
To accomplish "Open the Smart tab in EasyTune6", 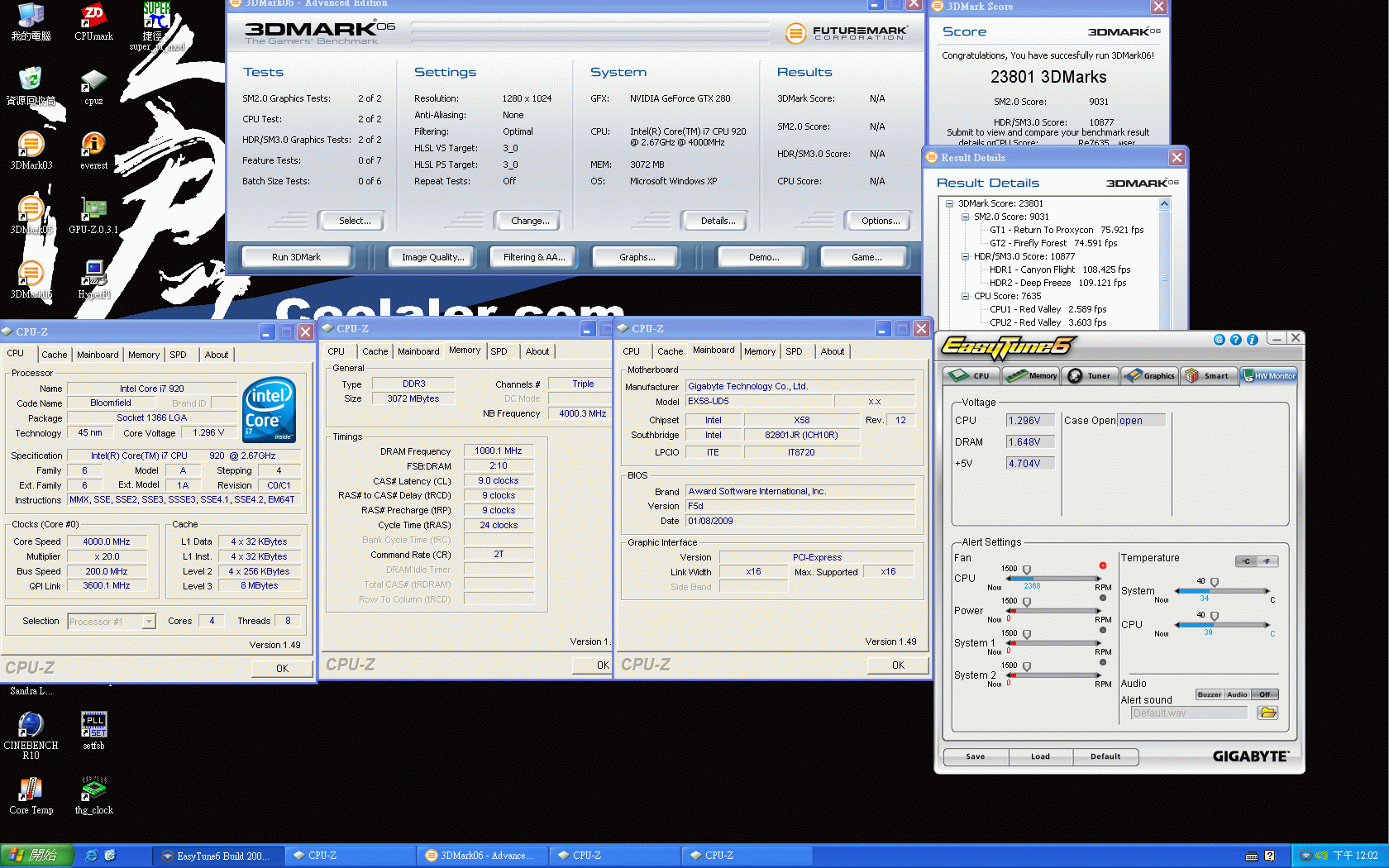I will tap(1210, 375).
